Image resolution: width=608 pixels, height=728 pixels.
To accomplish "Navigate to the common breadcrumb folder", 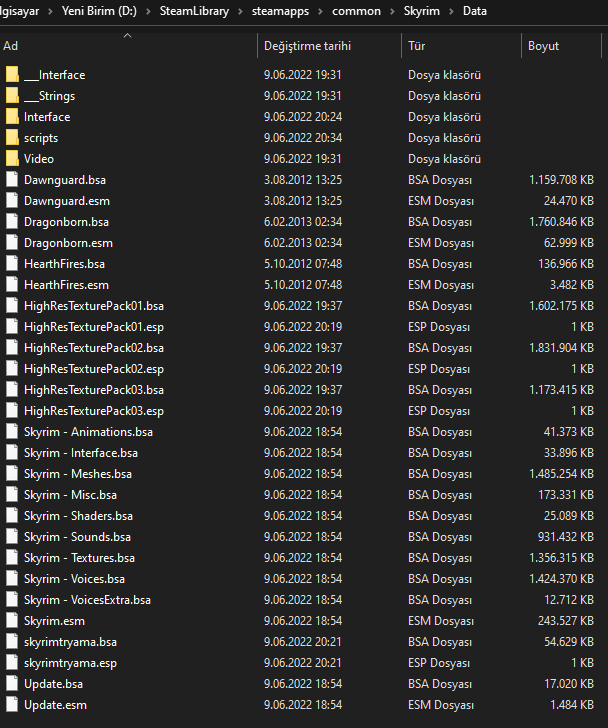I will tap(356, 11).
